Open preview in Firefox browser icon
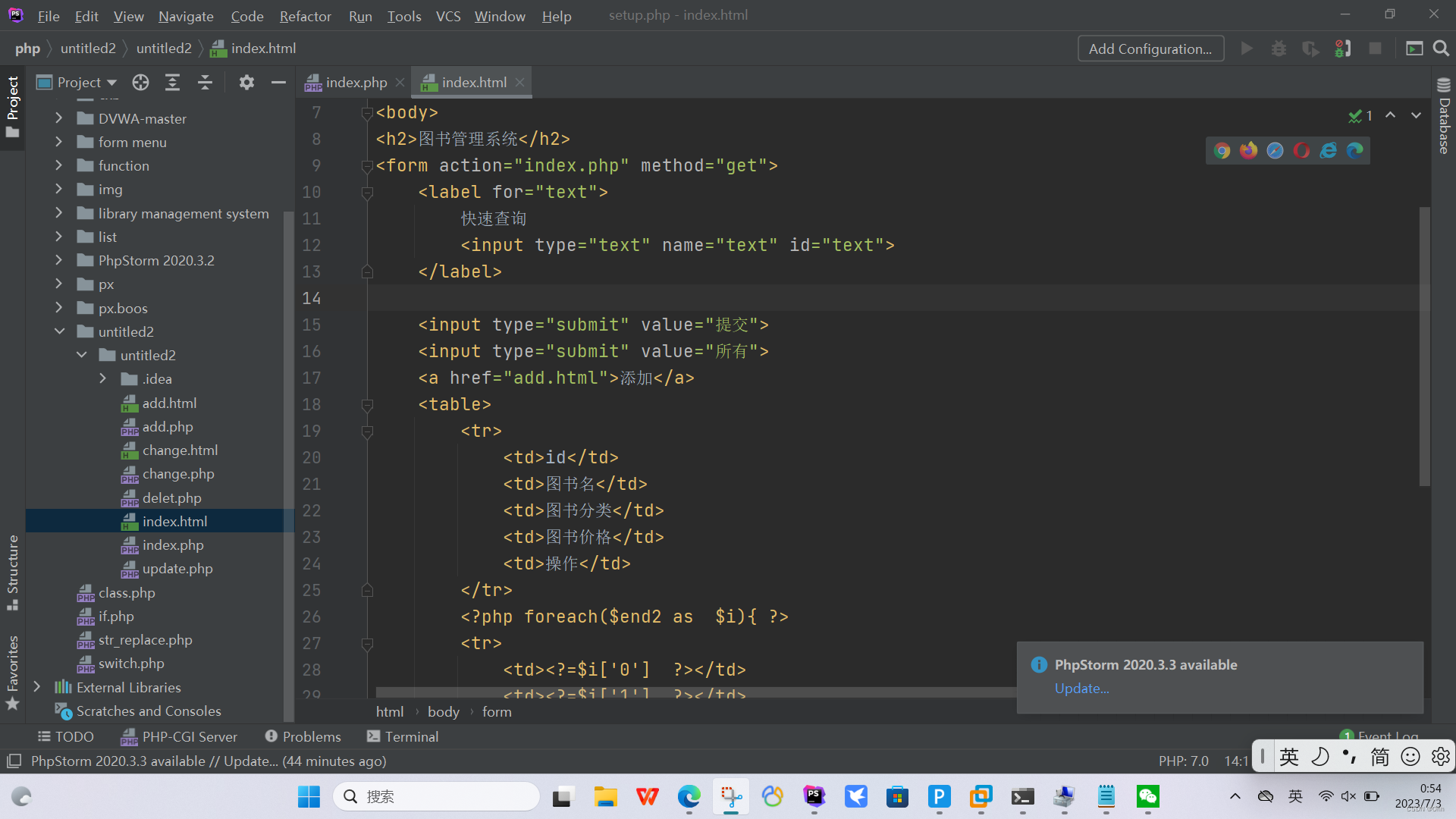Viewport: 1456px width, 819px height. point(1248,151)
